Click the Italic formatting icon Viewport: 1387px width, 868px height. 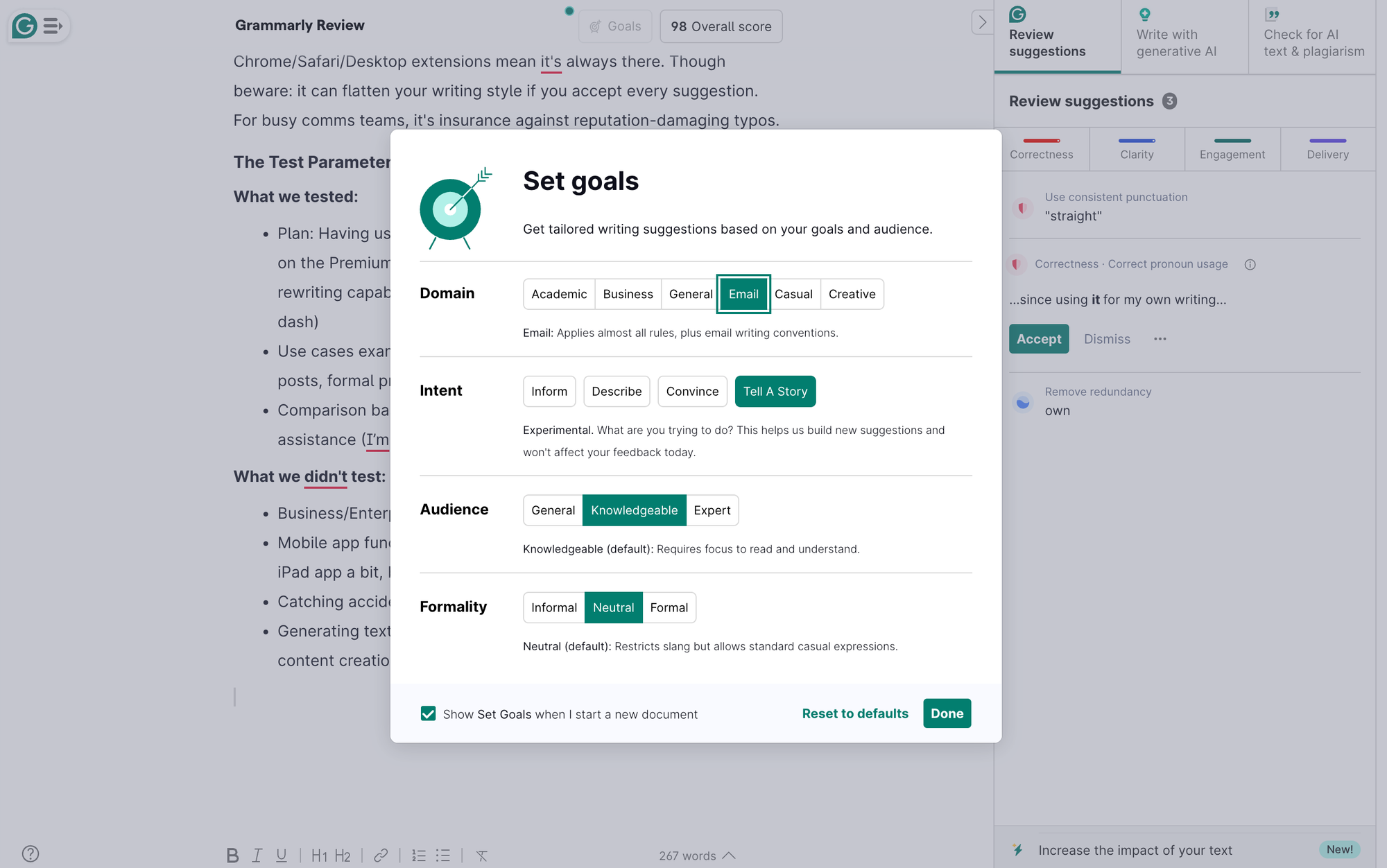point(257,856)
